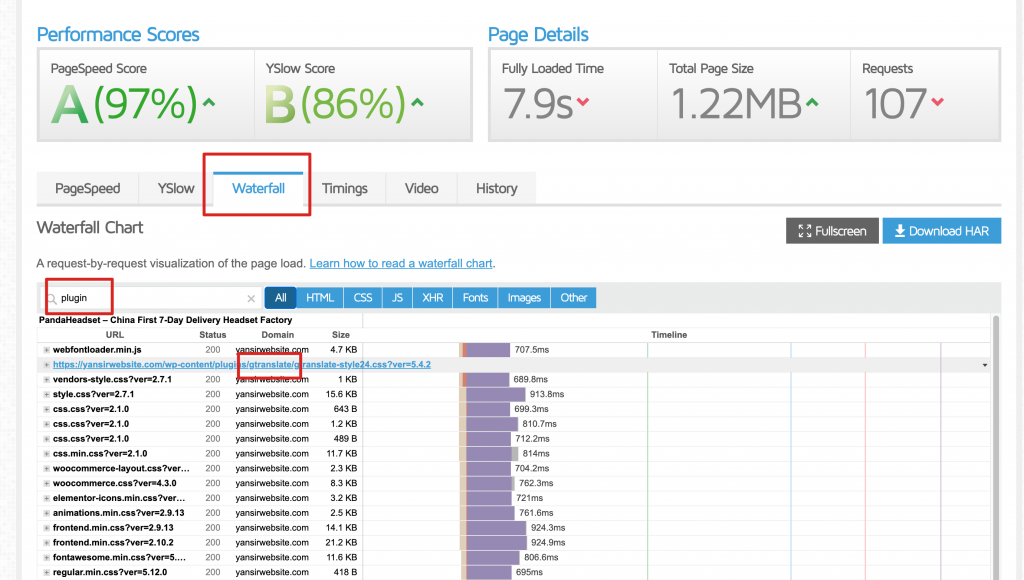Click the Fully Loaded Time red down arrow

coord(583,102)
